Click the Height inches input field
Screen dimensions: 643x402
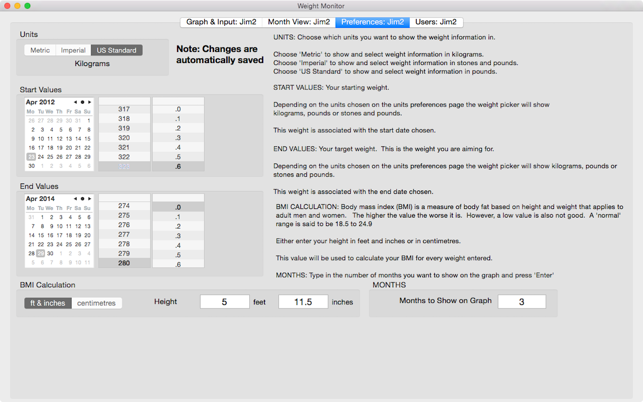(x=303, y=302)
